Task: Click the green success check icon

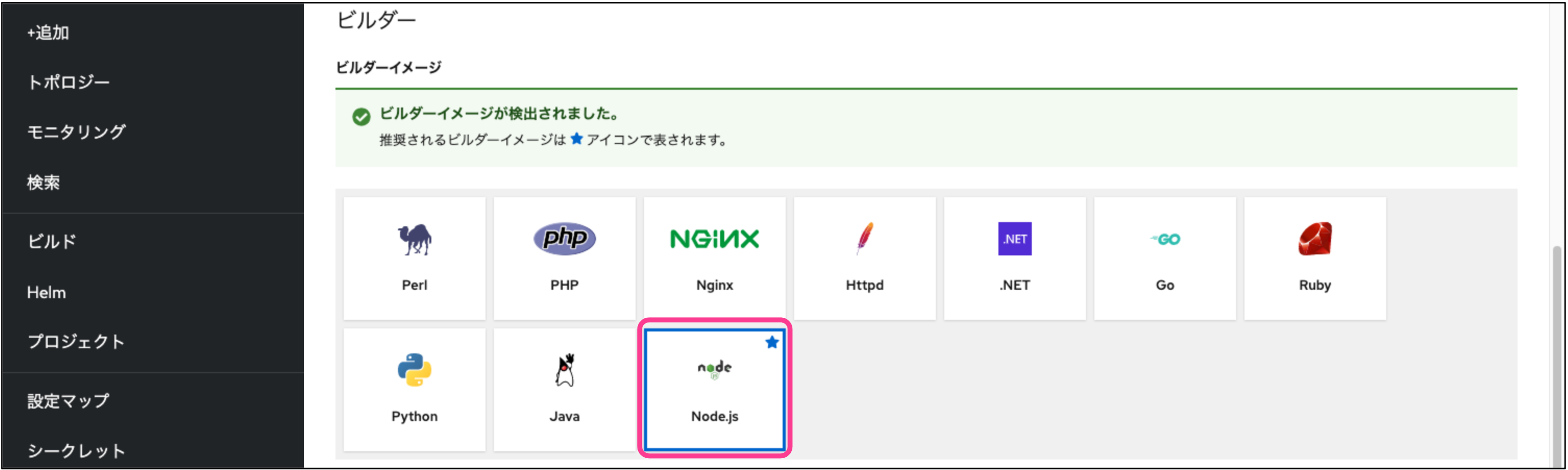Action: click(361, 117)
